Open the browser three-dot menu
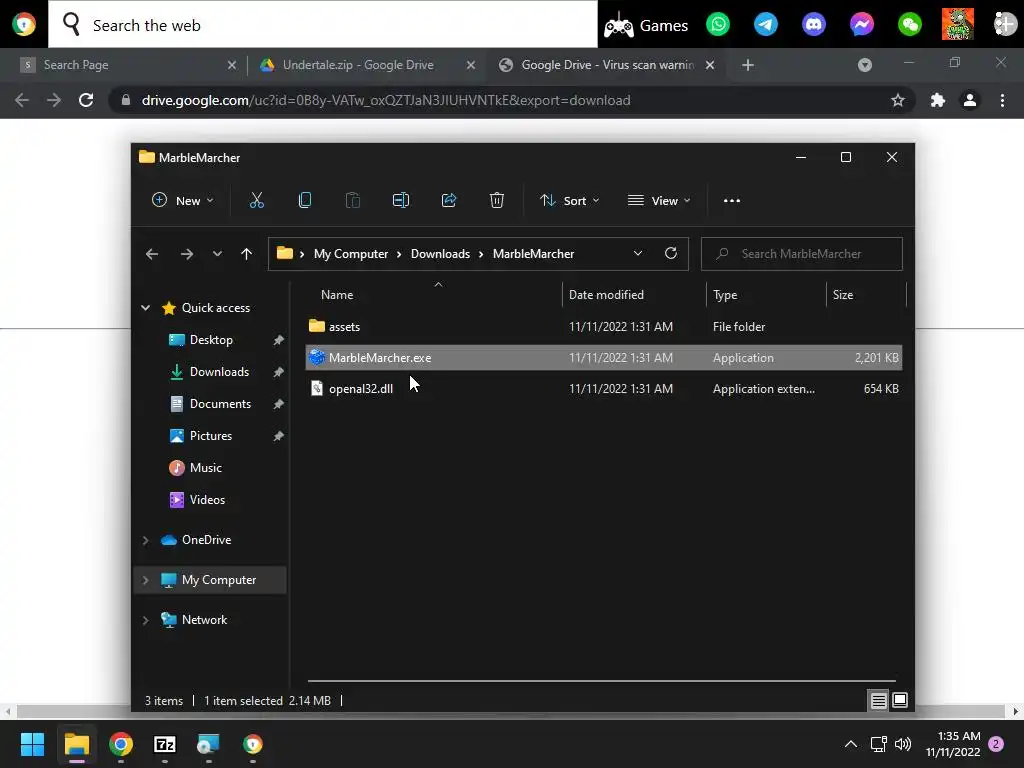The image size is (1024, 768). click(1002, 100)
